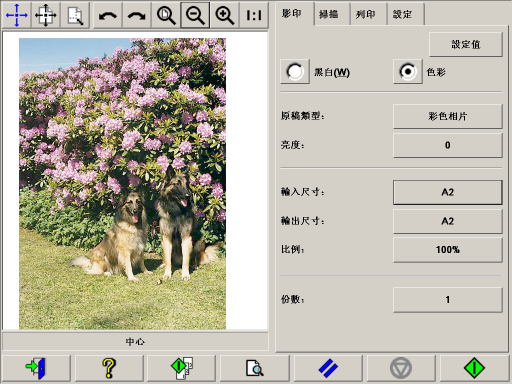Click the 中心 alignment button below preview
The image size is (512, 384).
click(x=135, y=341)
